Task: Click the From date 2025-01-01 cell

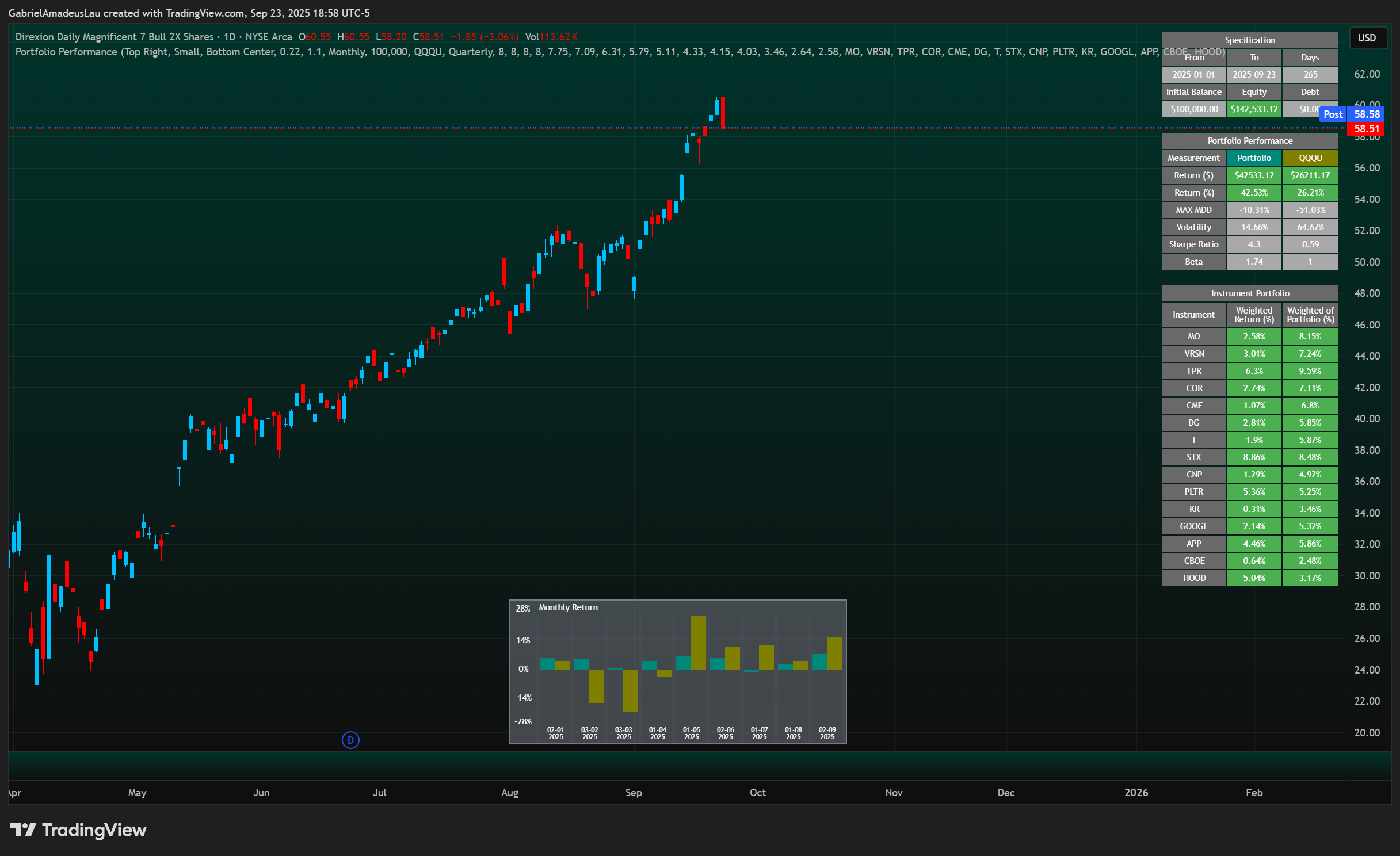Action: [1194, 75]
